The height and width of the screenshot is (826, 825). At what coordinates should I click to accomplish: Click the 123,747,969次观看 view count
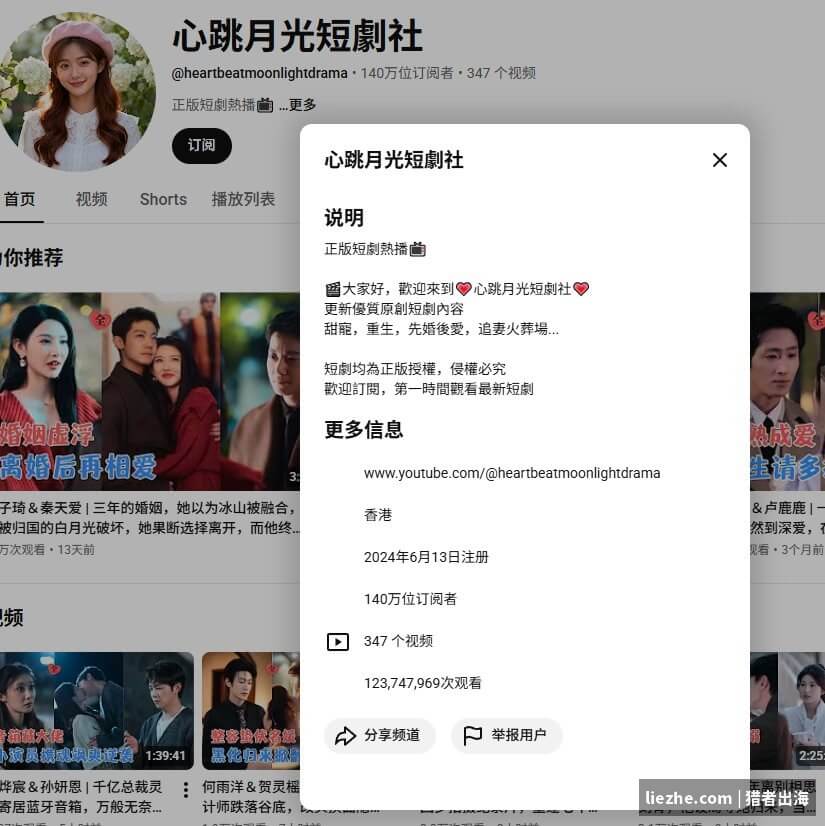(x=423, y=683)
